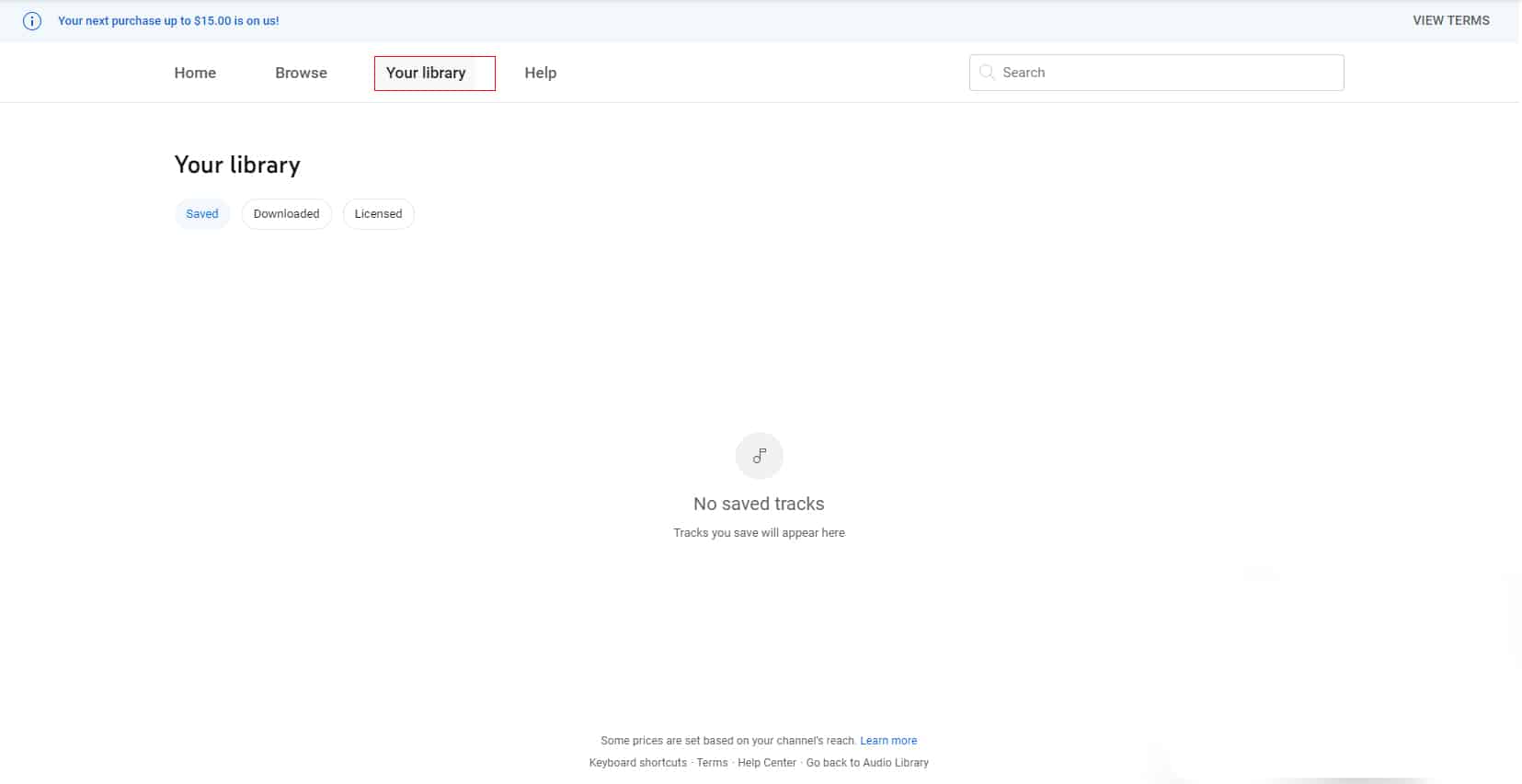Open the Help tab in the navigation
This screenshot has width=1522, height=784.
540,73
